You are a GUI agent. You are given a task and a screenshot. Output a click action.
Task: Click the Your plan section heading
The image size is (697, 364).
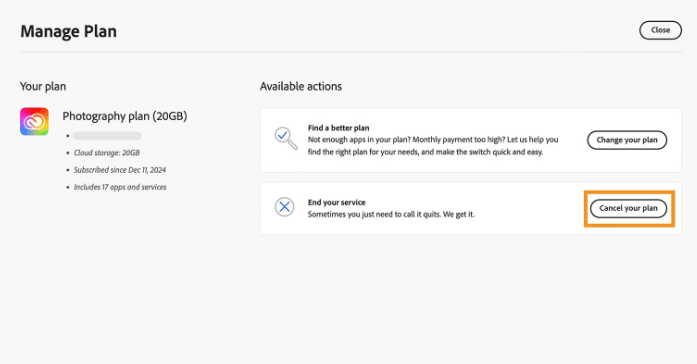[x=43, y=86]
